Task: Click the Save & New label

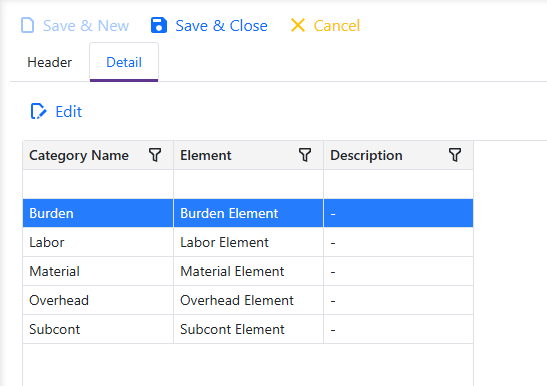Action: pos(86,26)
